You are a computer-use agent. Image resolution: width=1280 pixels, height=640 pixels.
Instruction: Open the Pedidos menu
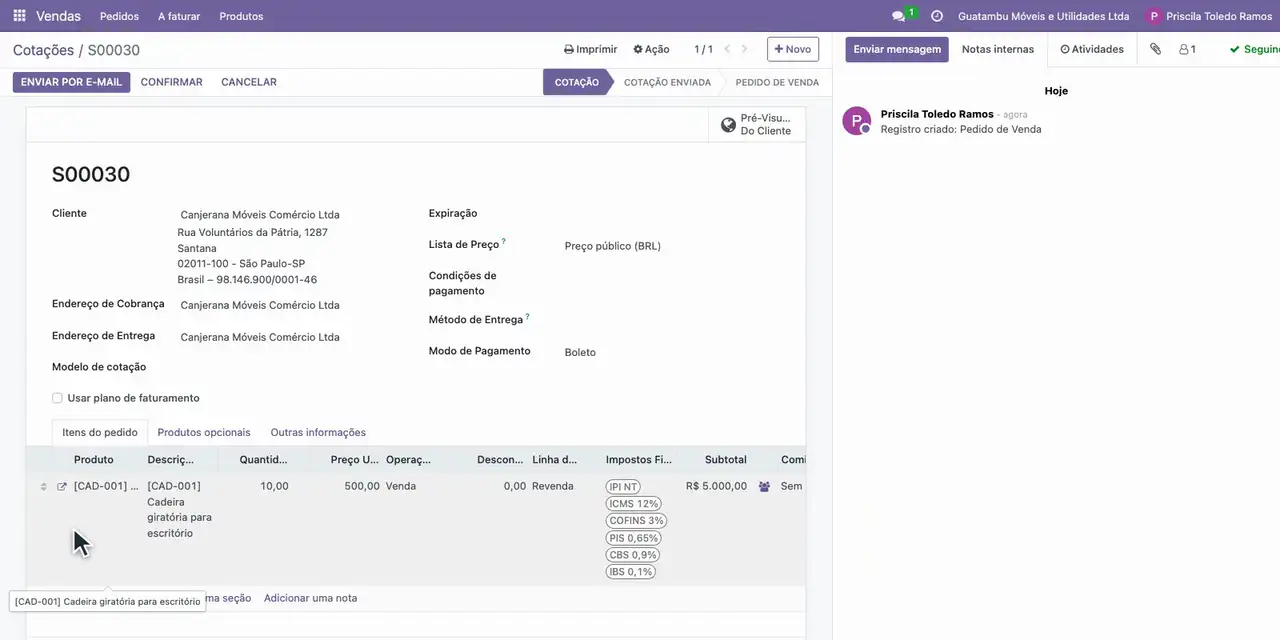(120, 16)
